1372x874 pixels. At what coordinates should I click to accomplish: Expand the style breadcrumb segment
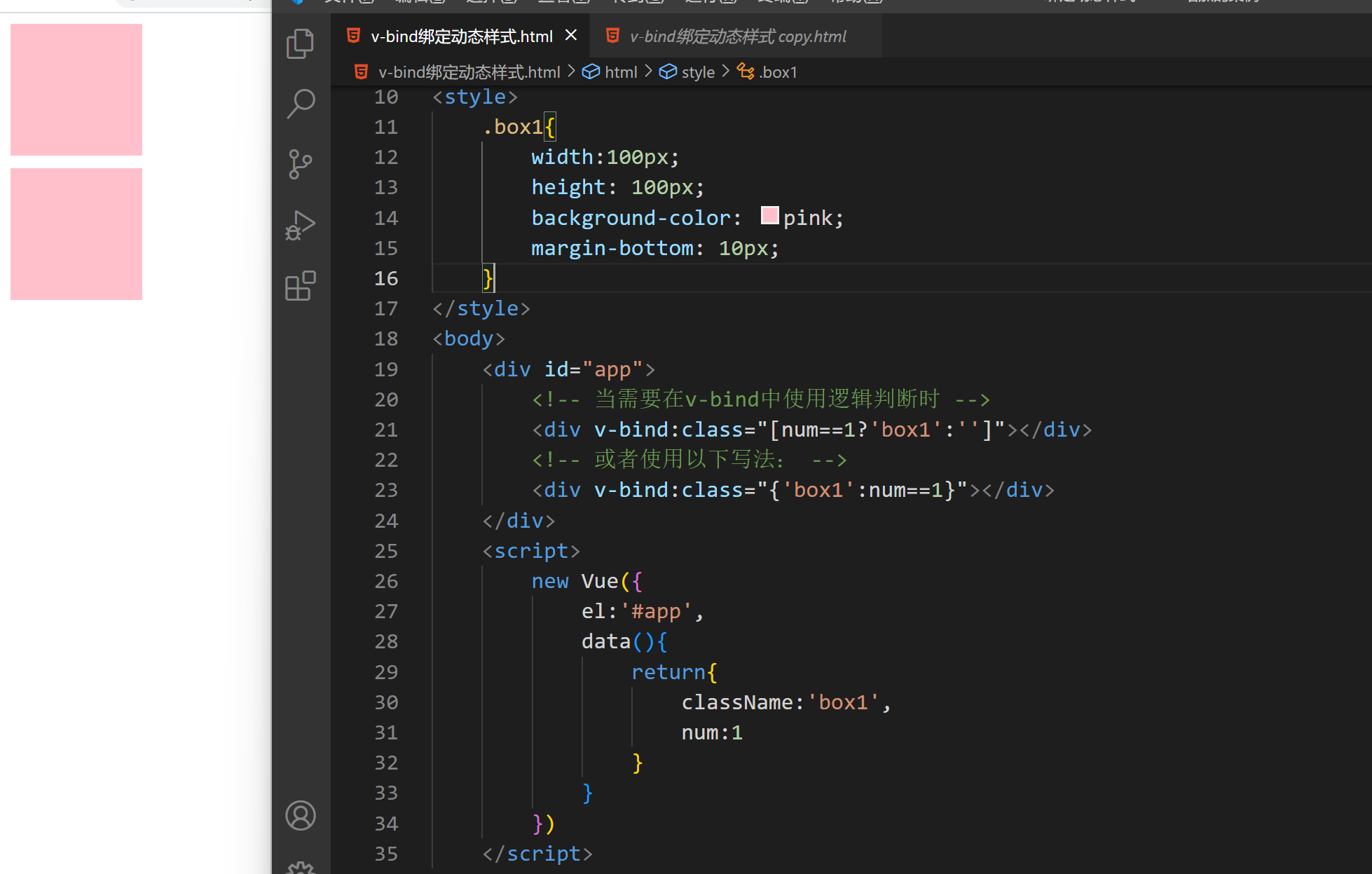point(697,72)
